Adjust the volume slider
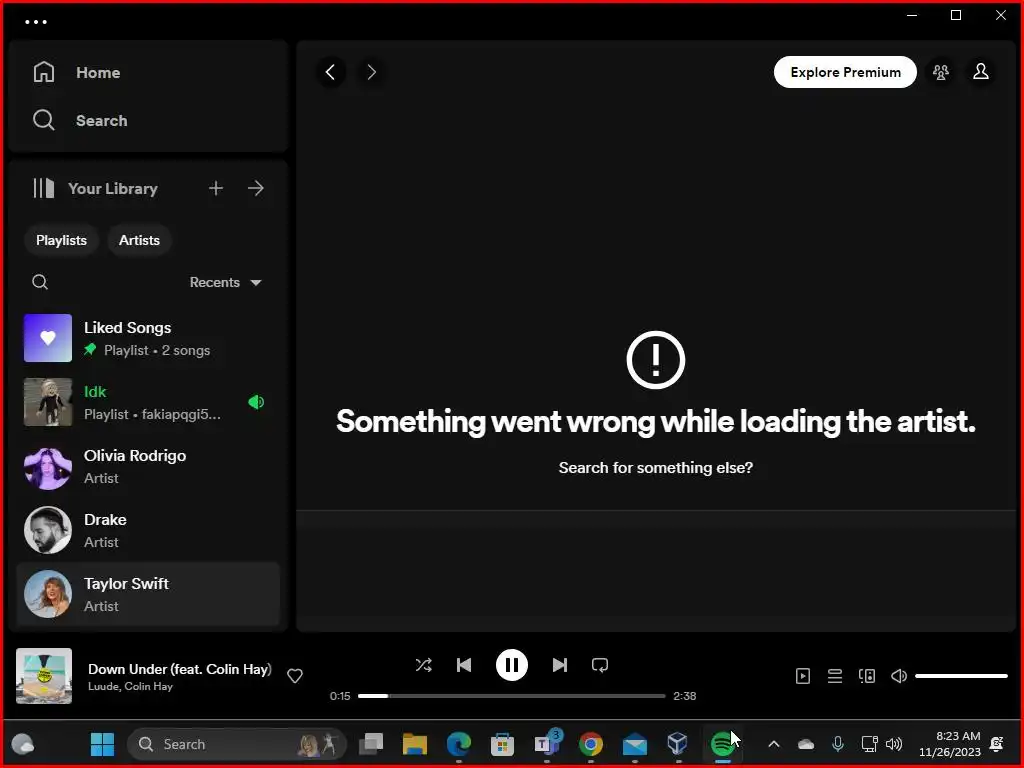This screenshot has width=1024, height=768. [961, 676]
